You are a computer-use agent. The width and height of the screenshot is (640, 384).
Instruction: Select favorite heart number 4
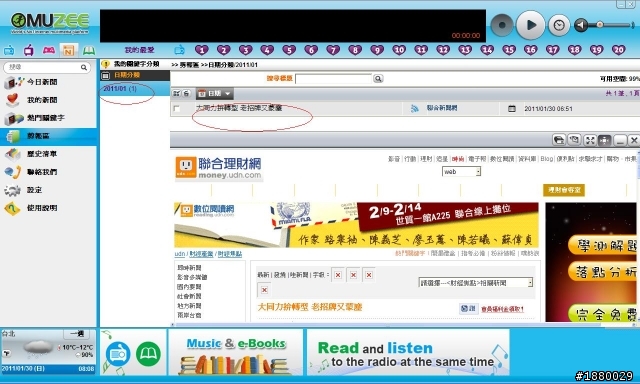pyautogui.click(x=267, y=50)
